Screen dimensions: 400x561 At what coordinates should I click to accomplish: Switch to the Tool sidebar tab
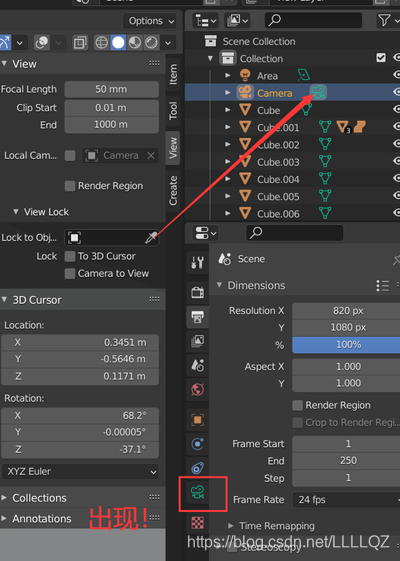click(x=173, y=111)
